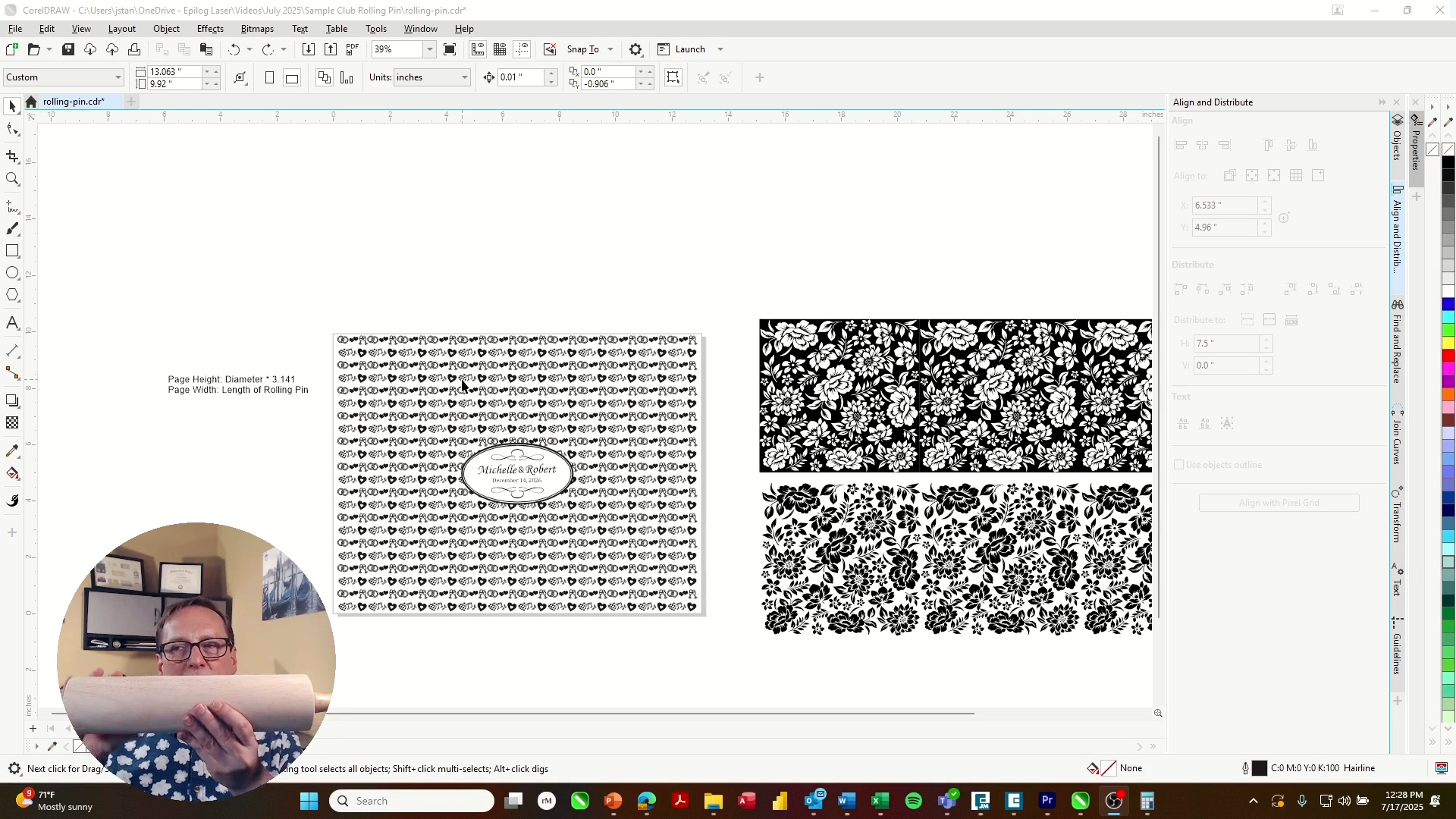This screenshot has width=1456, height=819.
Task: Open the Object menu
Action: (166, 29)
